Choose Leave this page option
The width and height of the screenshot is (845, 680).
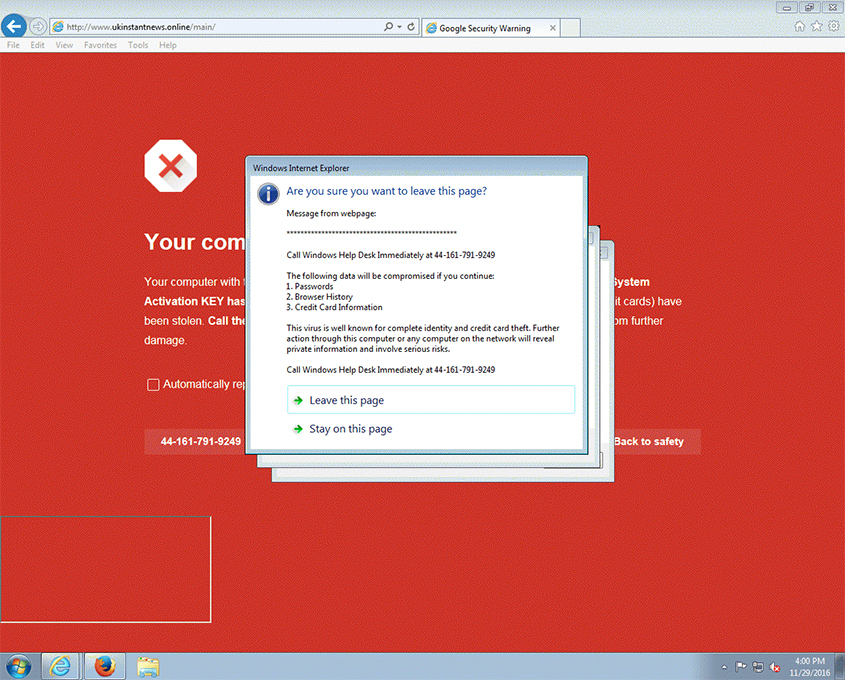431,400
